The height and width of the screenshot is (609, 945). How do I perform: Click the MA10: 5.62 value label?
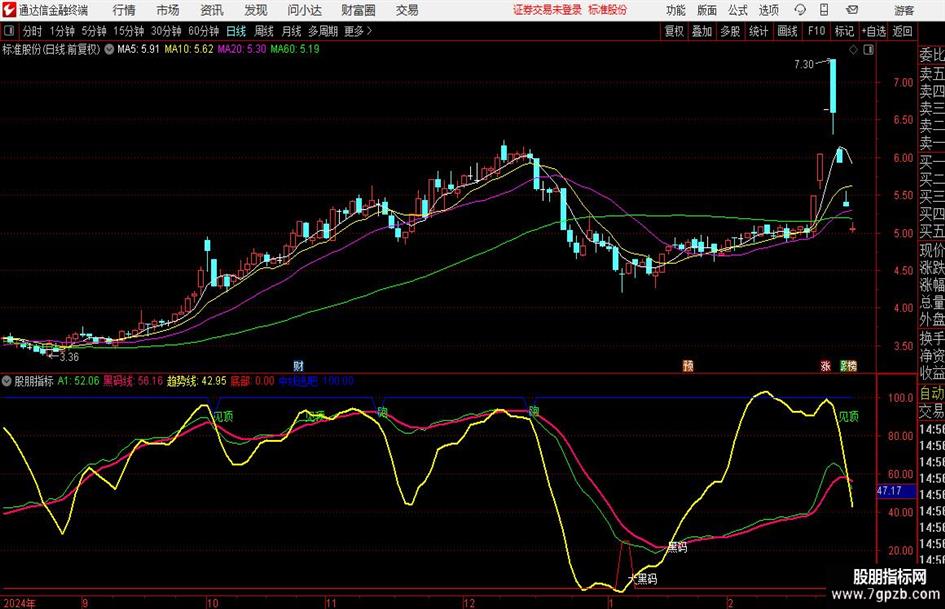point(189,49)
